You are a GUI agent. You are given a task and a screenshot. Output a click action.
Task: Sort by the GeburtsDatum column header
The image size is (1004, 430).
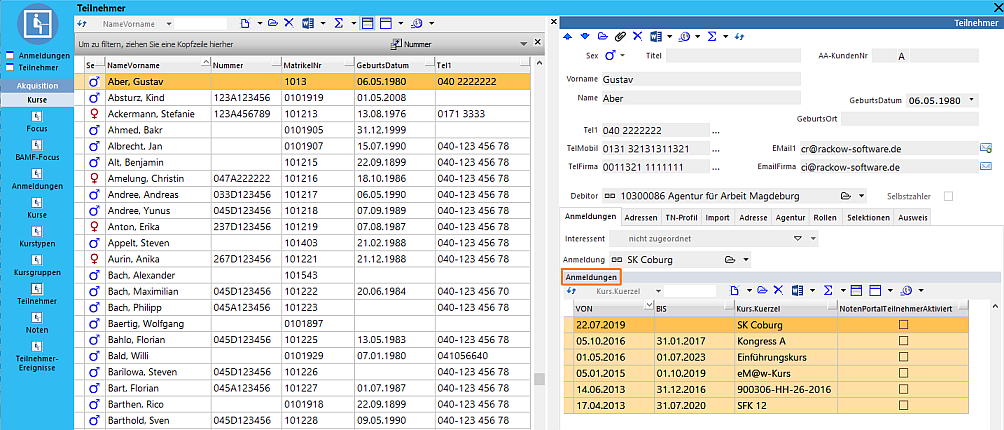pos(393,65)
